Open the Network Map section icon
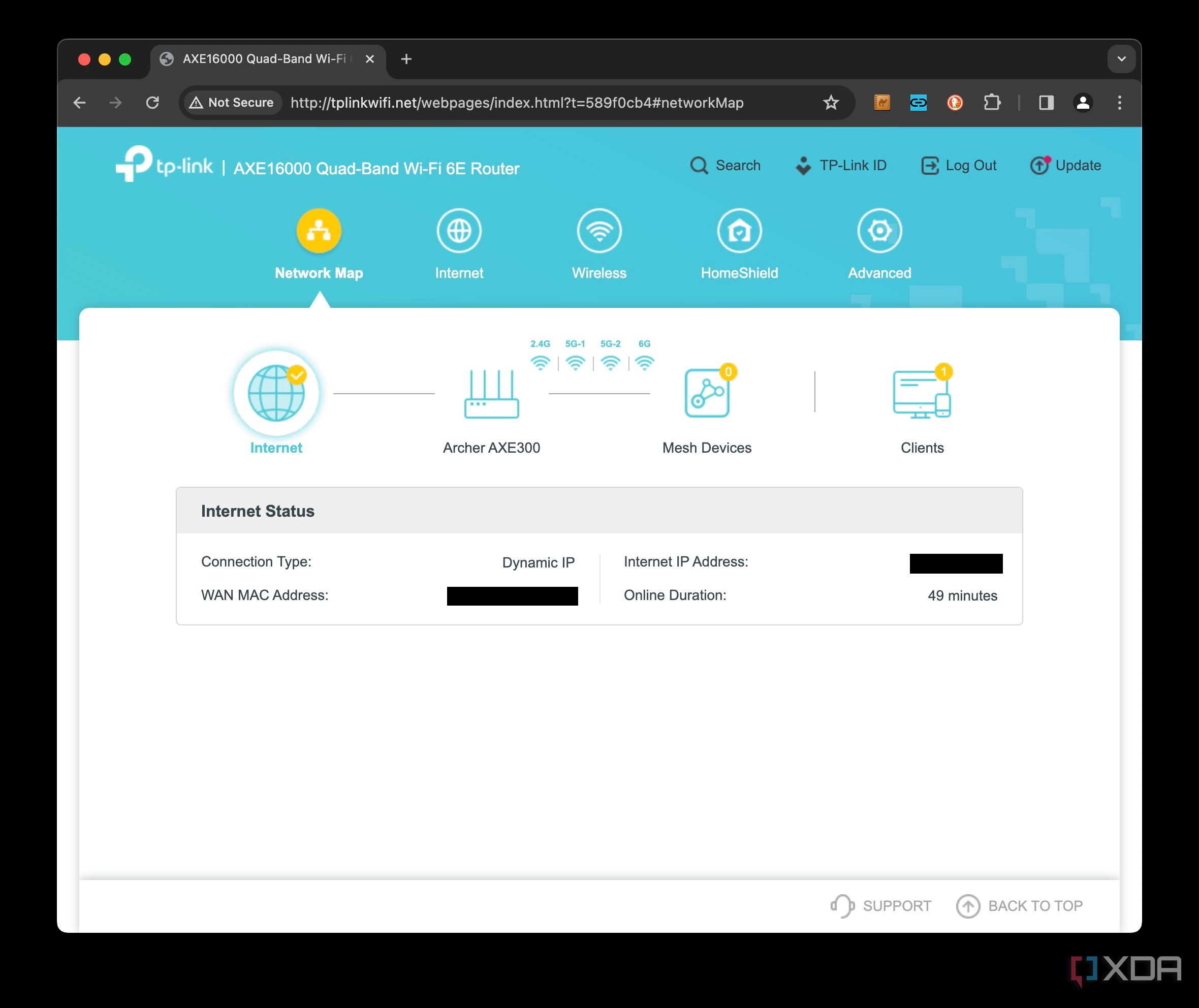The height and width of the screenshot is (1008, 1199). click(x=319, y=231)
